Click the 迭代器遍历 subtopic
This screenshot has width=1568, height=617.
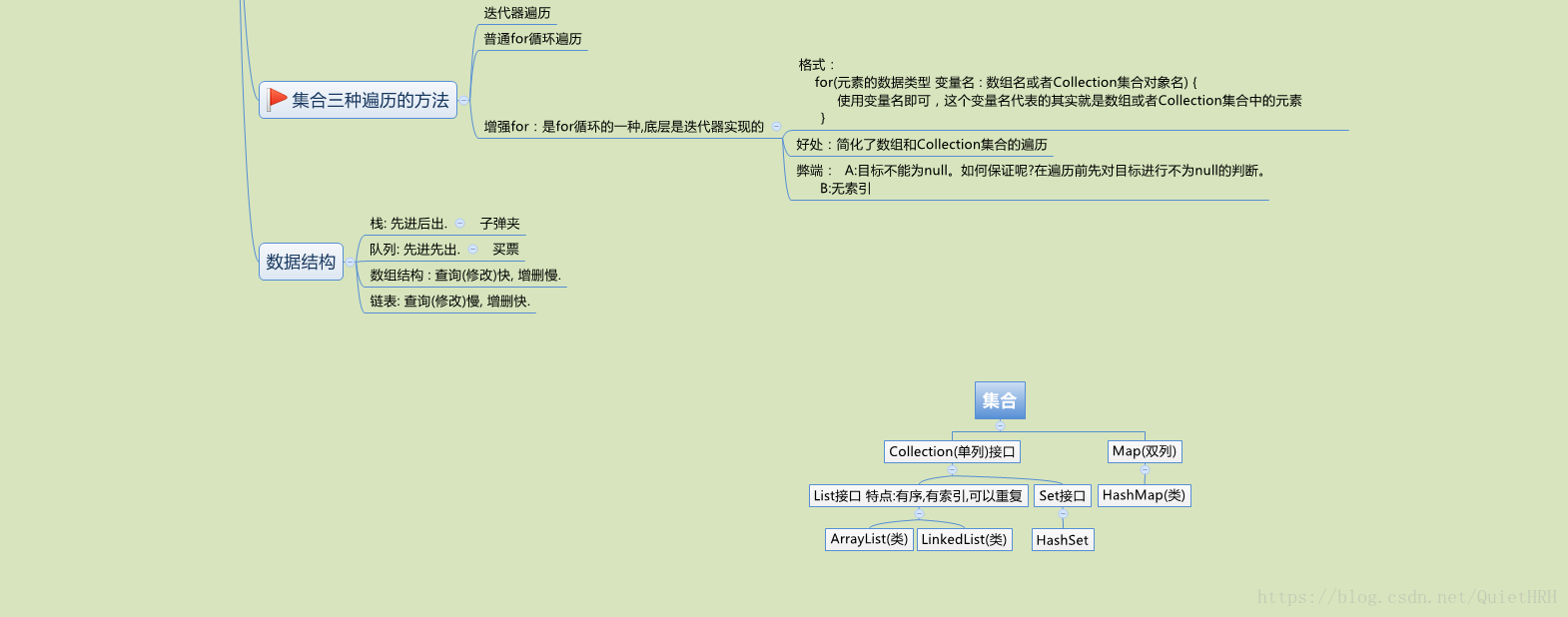click(517, 13)
